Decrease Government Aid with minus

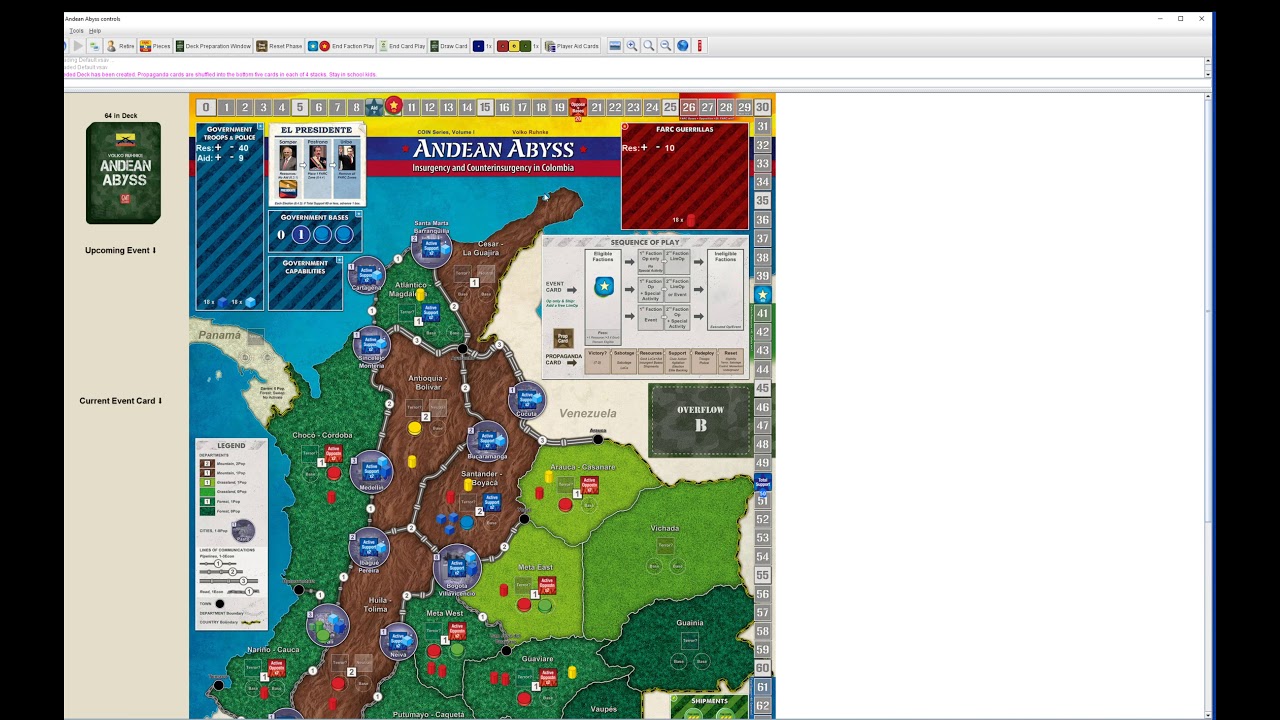point(232,157)
